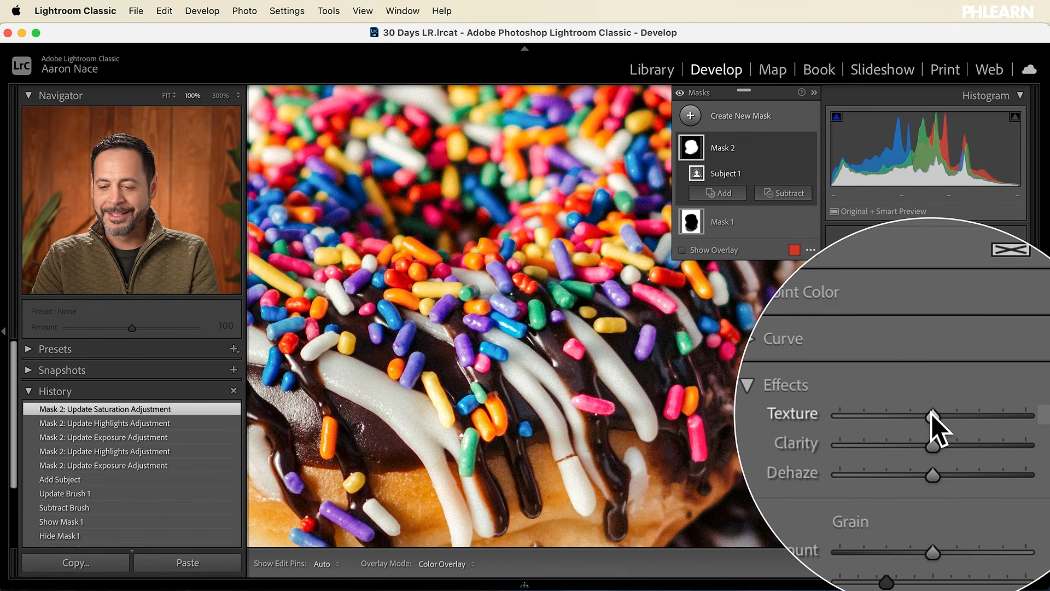Image resolution: width=1050 pixels, height=591 pixels.
Task: Open the Overlay Mode Color Overlay dropdown
Action: click(x=446, y=564)
